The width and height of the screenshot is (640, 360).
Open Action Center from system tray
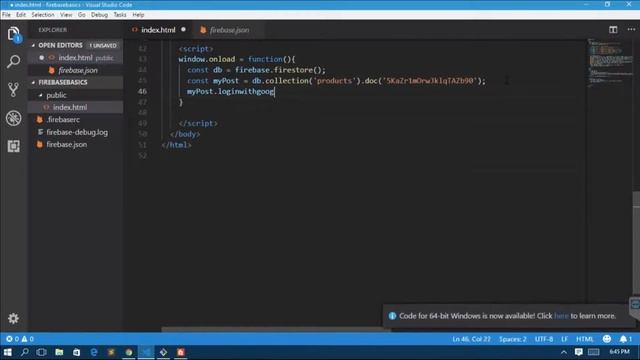point(578,352)
